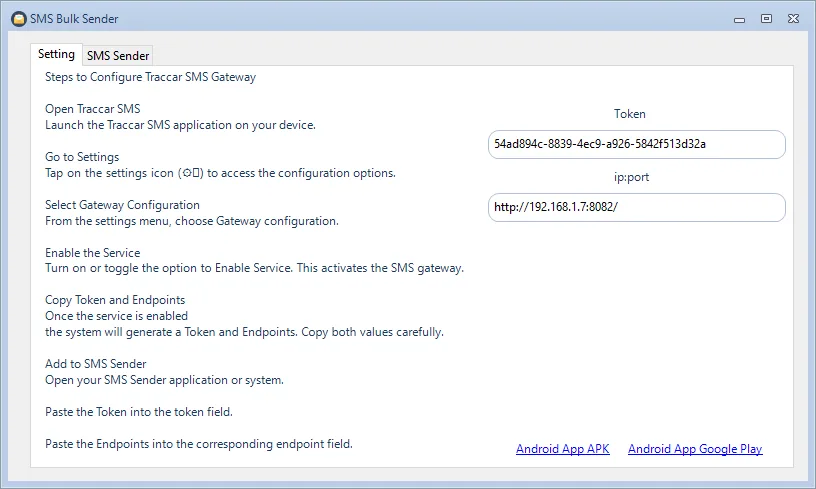Click the Enable the Service step title

(x=92, y=253)
